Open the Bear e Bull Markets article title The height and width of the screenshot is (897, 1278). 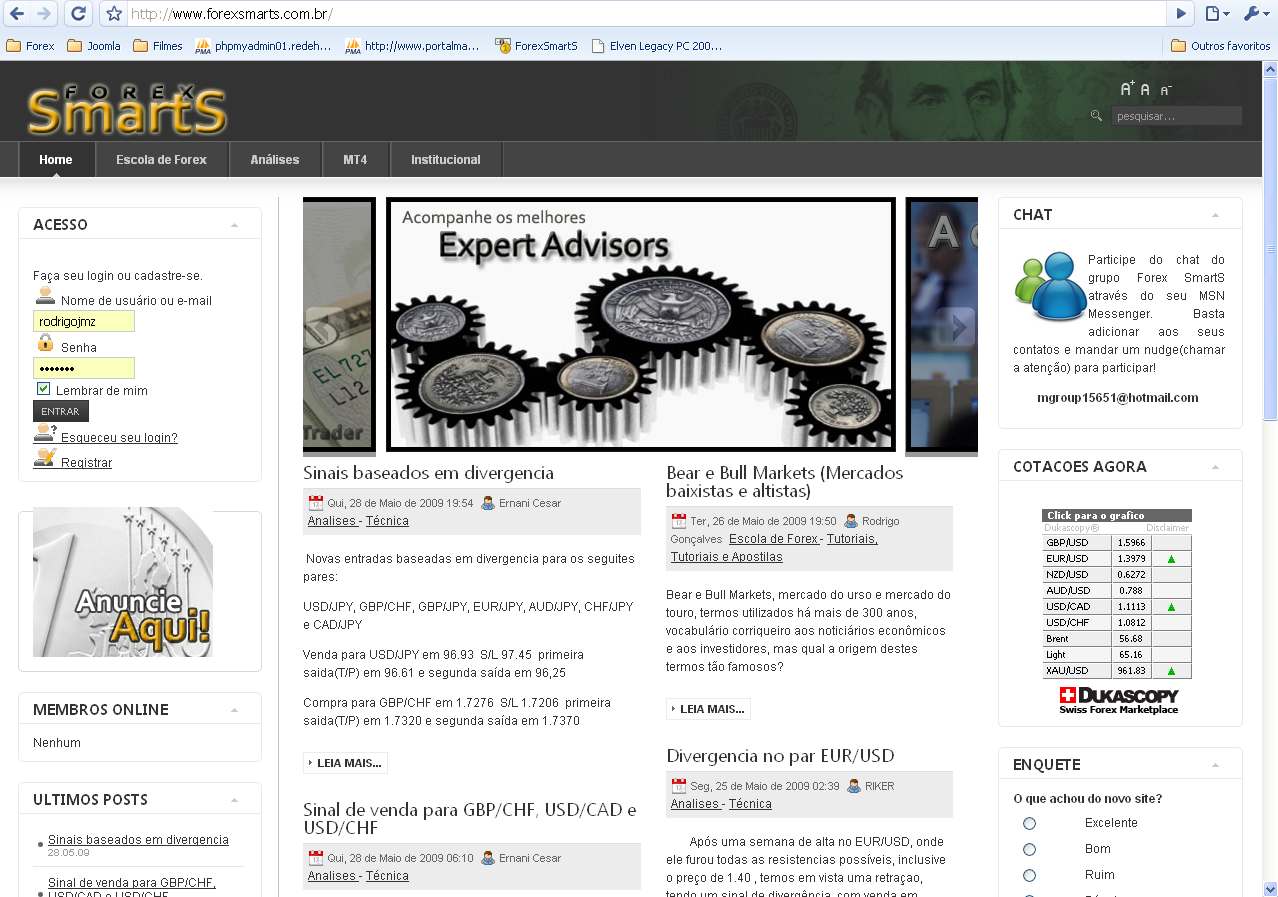(x=784, y=482)
